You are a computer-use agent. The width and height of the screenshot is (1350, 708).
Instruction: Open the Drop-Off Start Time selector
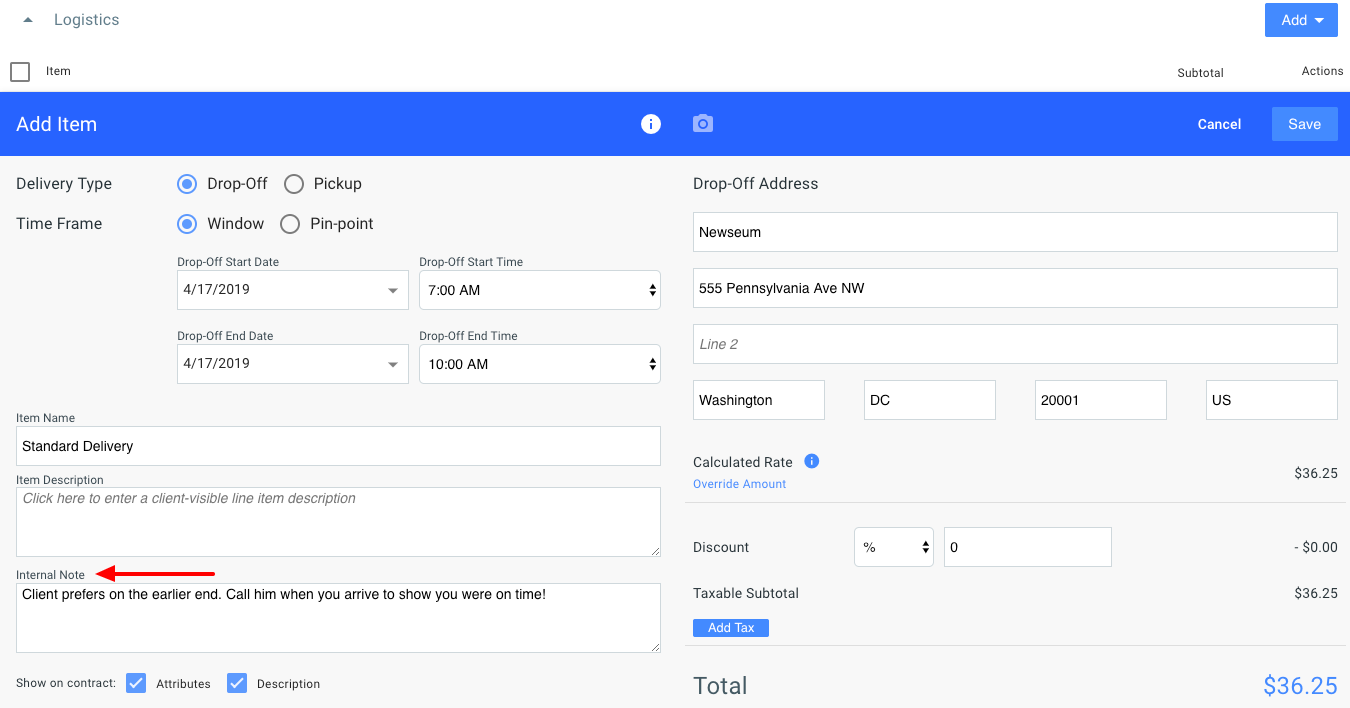pyautogui.click(x=540, y=290)
